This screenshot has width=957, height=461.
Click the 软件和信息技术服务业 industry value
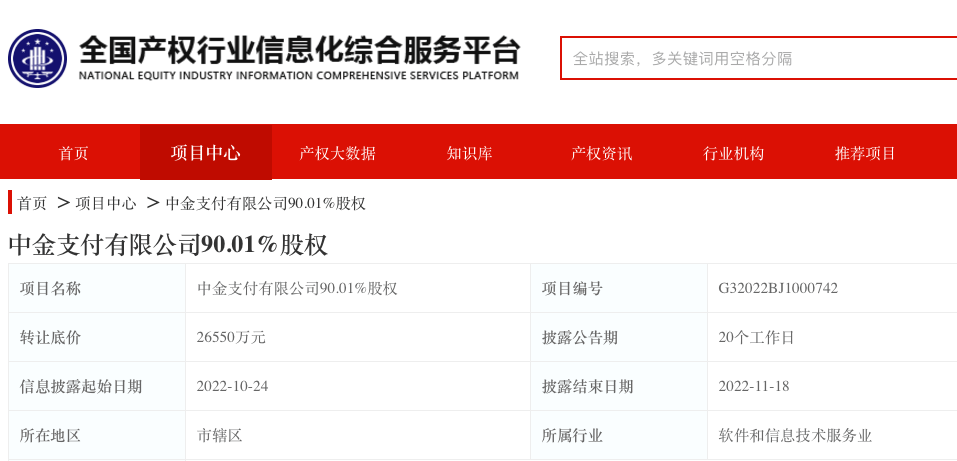[x=795, y=435]
